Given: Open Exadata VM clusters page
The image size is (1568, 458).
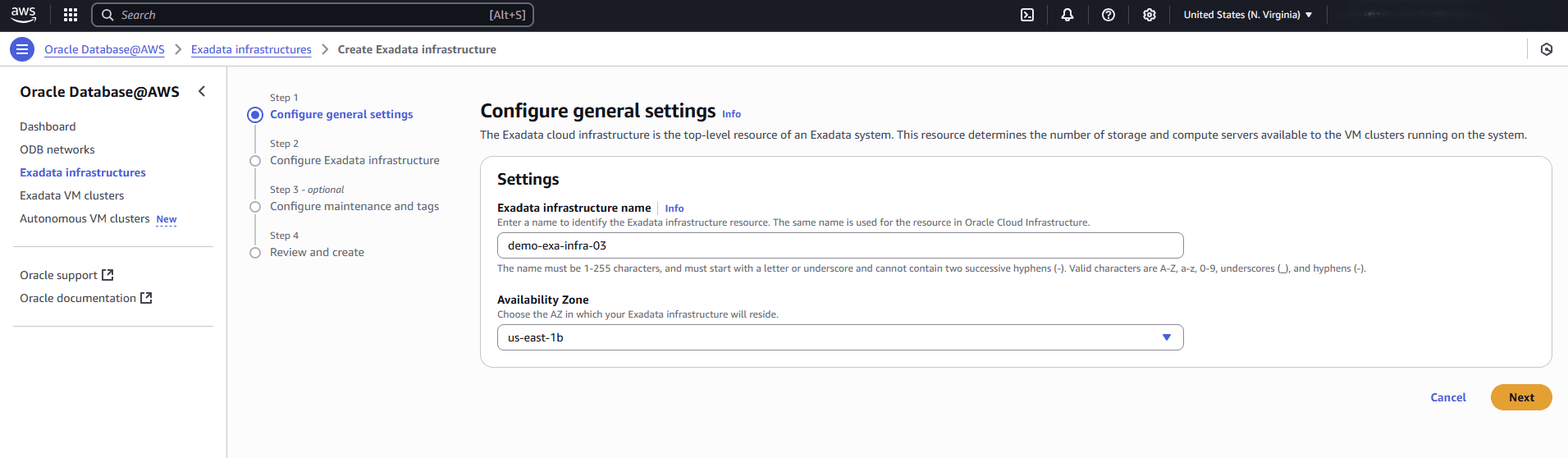Looking at the screenshot, I should tap(72, 195).
